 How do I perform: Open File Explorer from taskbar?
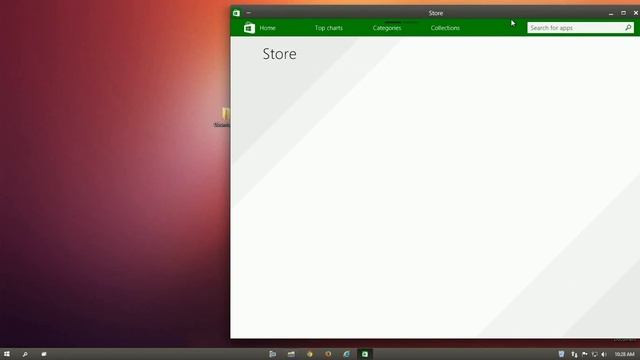click(x=291, y=354)
